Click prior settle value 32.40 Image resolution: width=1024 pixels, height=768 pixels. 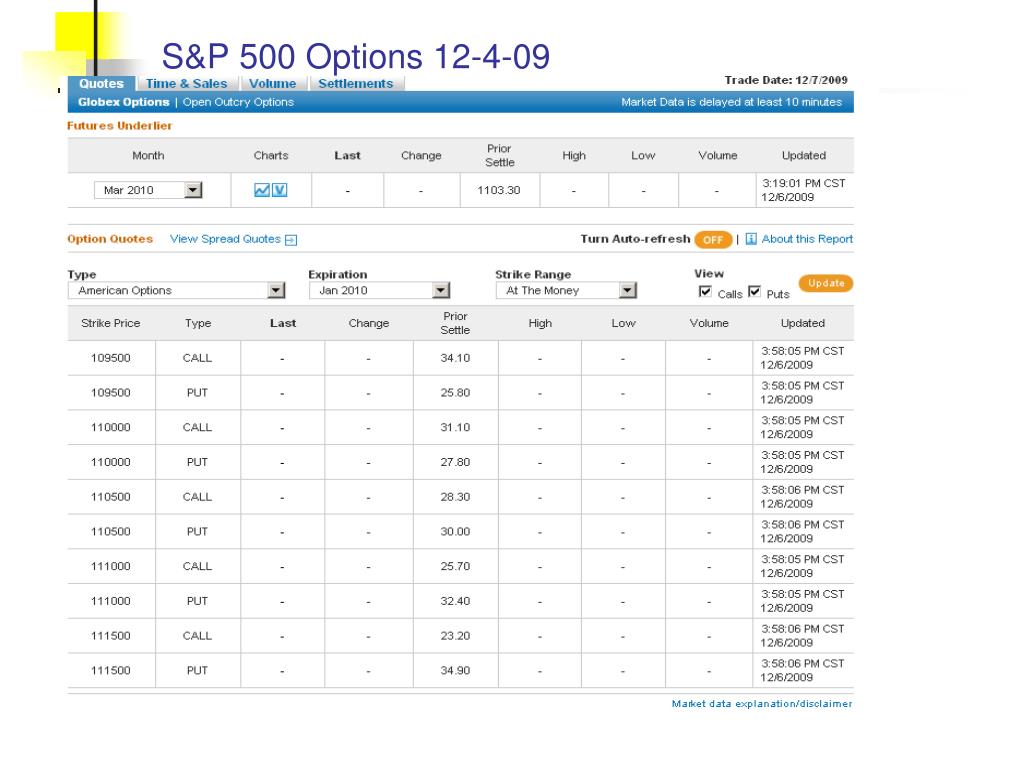pos(455,601)
